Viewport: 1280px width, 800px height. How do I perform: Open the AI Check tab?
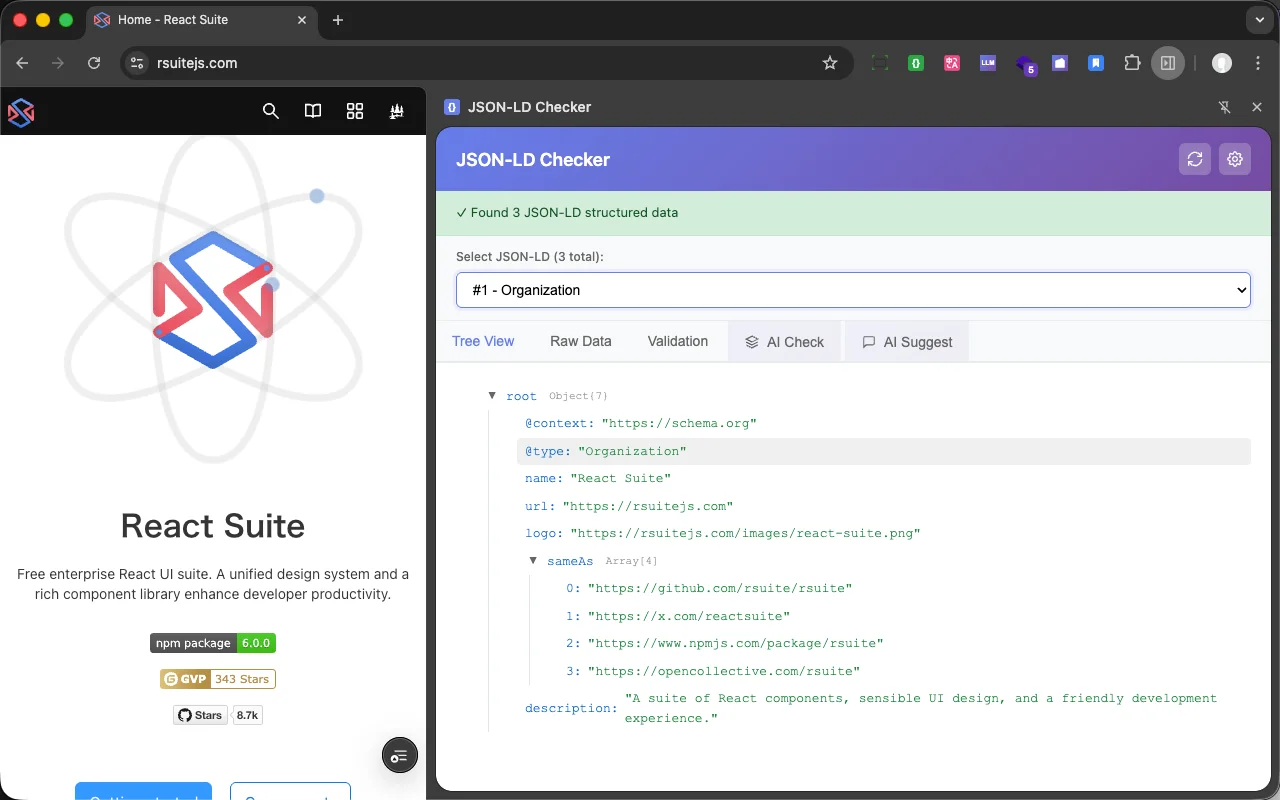(785, 341)
